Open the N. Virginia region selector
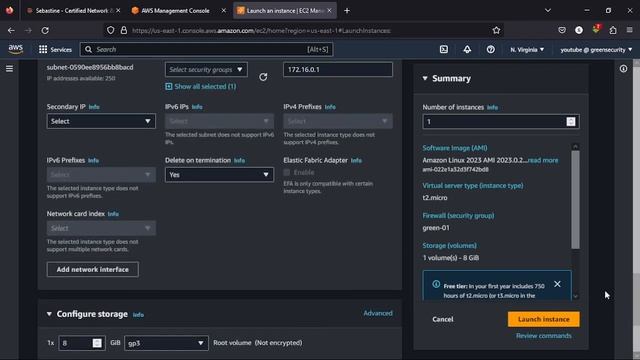 527,49
